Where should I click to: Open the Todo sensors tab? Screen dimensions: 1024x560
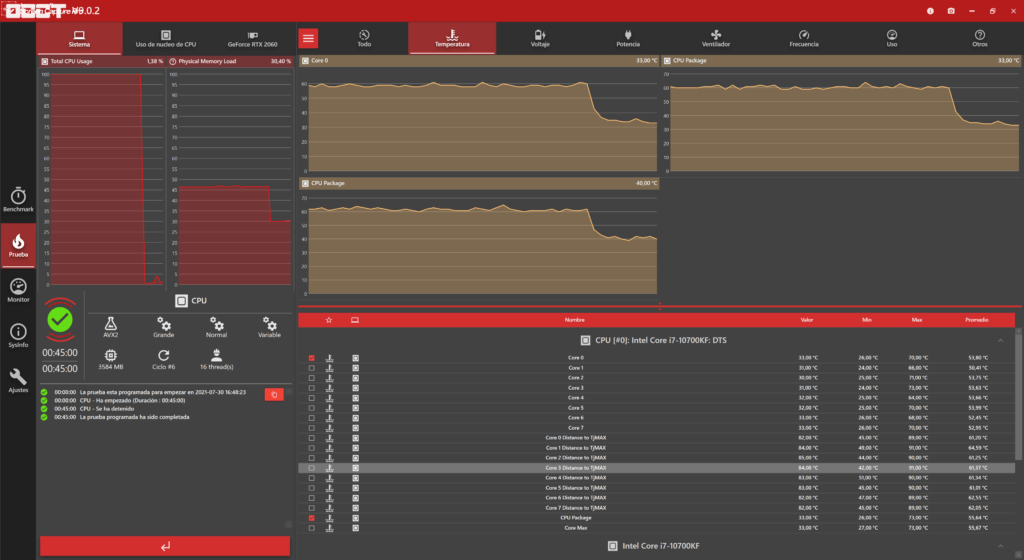[x=364, y=39]
